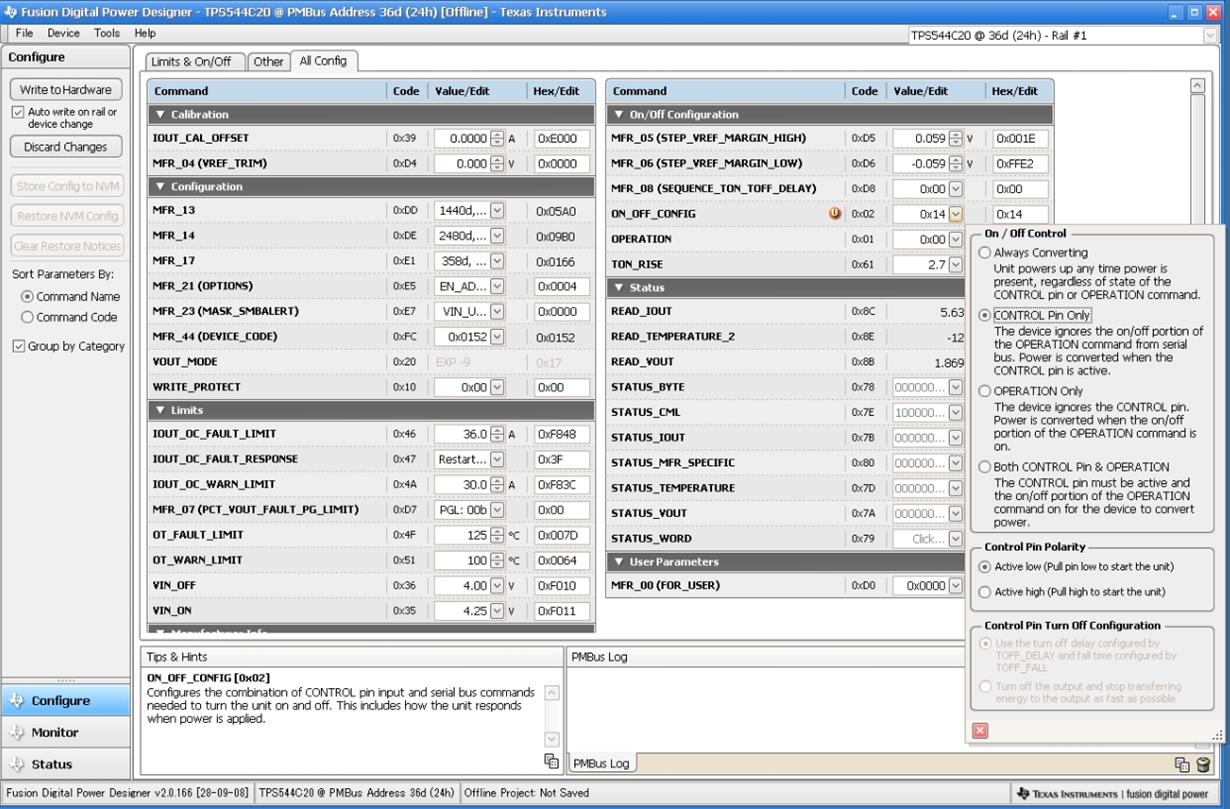Viewport: 1230px width, 809px height.
Task: Click Offline Project: Not Saved status text
Action: click(x=526, y=793)
